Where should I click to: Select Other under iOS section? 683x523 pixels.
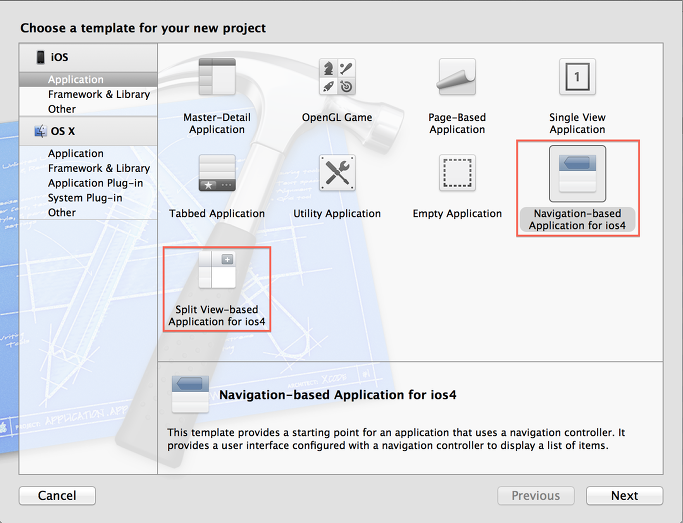pos(88,109)
